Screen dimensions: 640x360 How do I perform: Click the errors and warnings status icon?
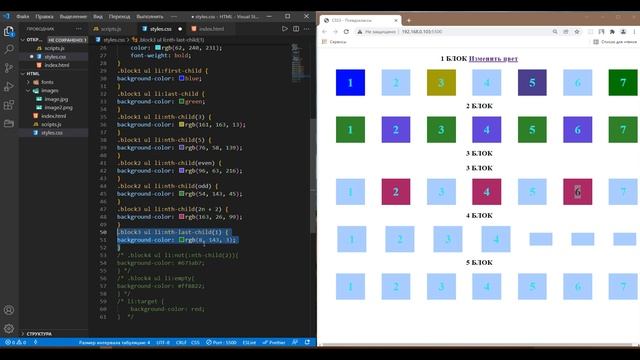[16, 342]
